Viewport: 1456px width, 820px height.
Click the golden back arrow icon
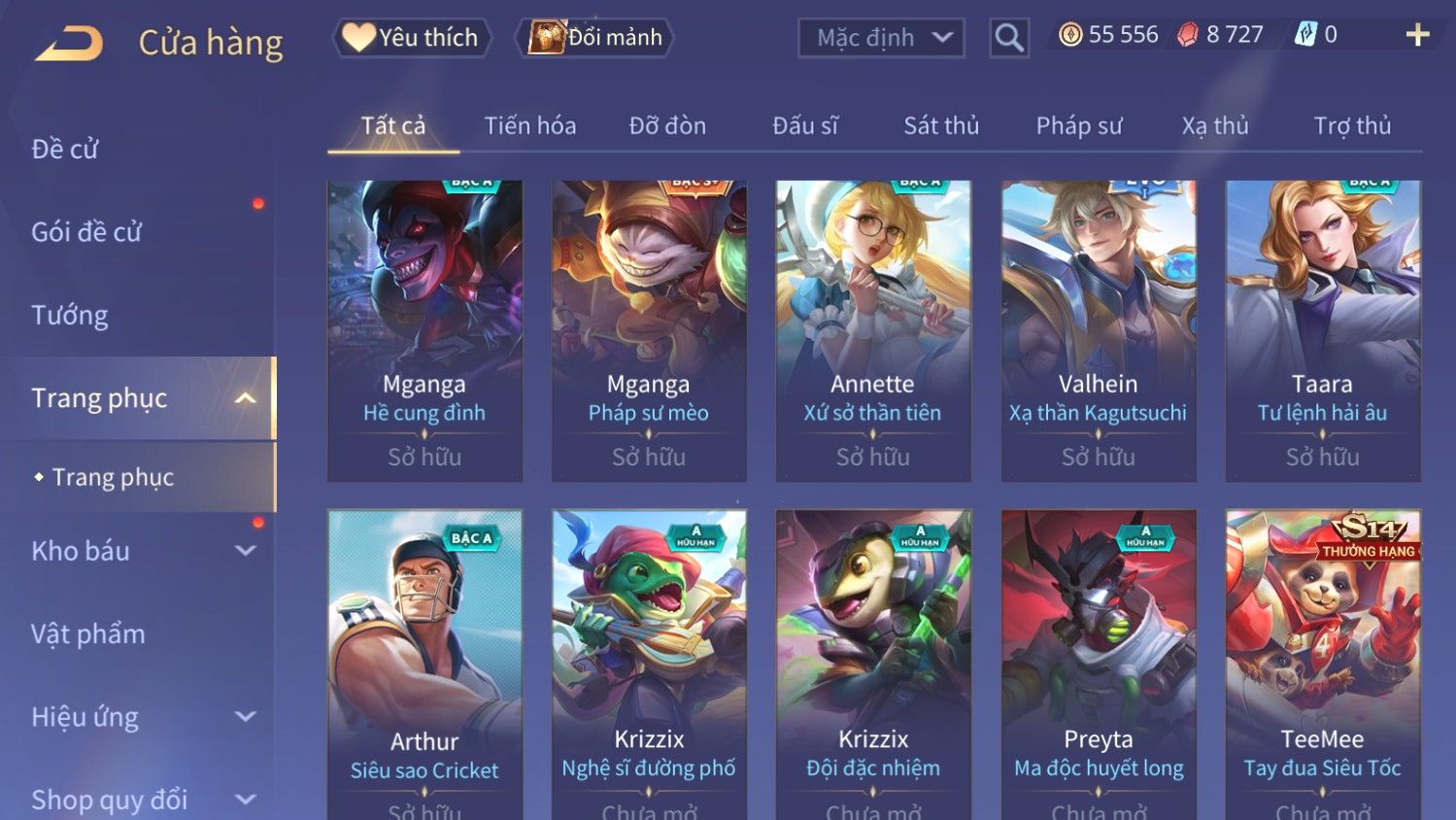point(69,44)
